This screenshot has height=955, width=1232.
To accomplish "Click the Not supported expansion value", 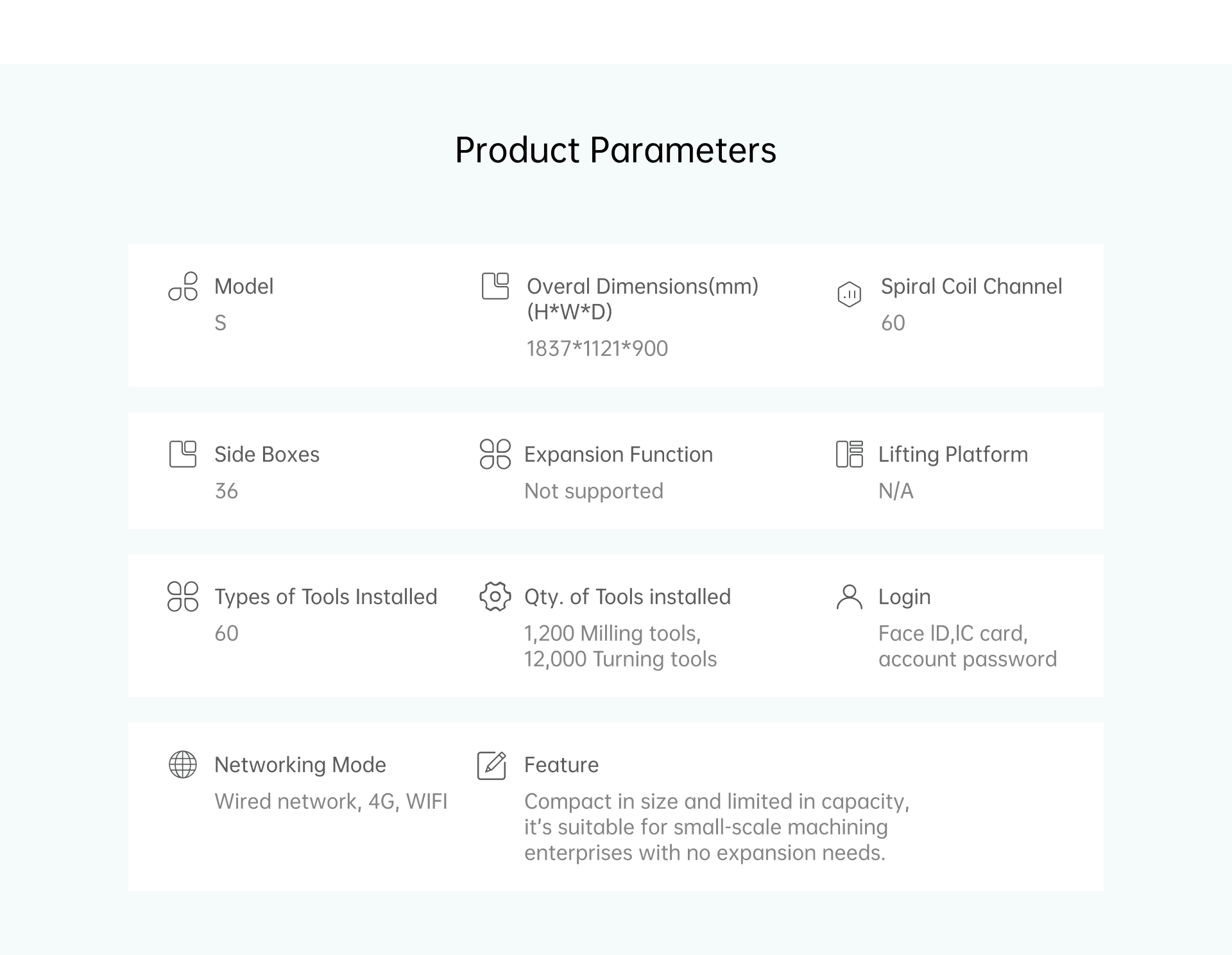I will (x=594, y=491).
